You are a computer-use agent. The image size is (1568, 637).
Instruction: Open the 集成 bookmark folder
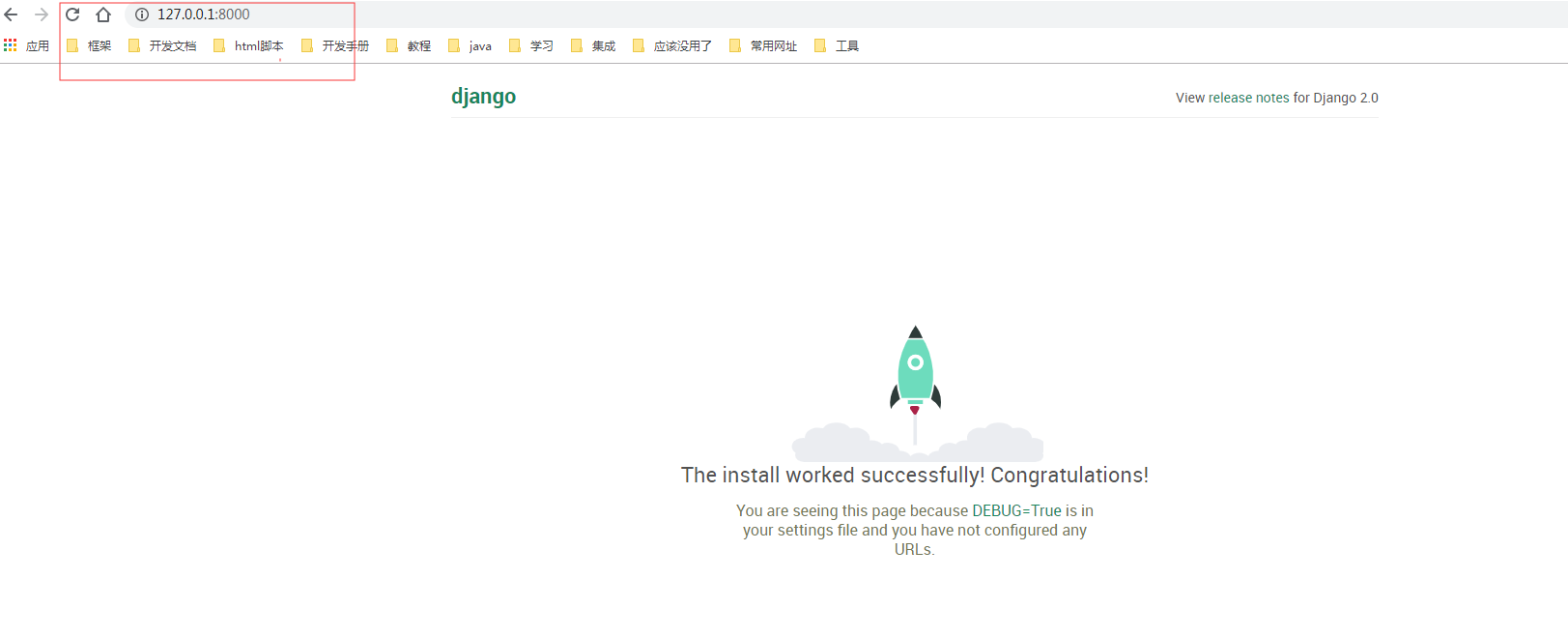[593, 45]
